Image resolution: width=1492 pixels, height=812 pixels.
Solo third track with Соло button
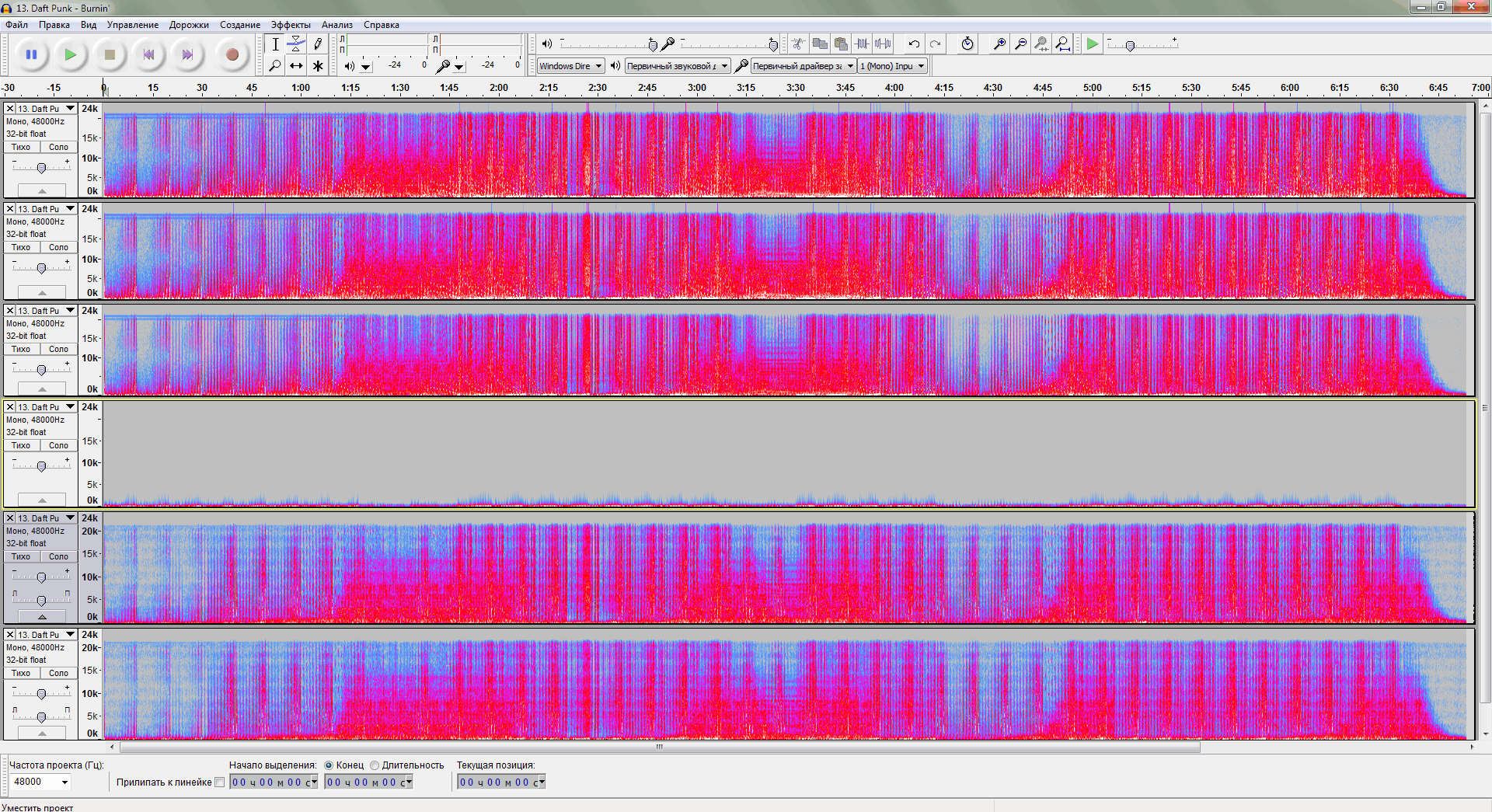click(x=59, y=349)
